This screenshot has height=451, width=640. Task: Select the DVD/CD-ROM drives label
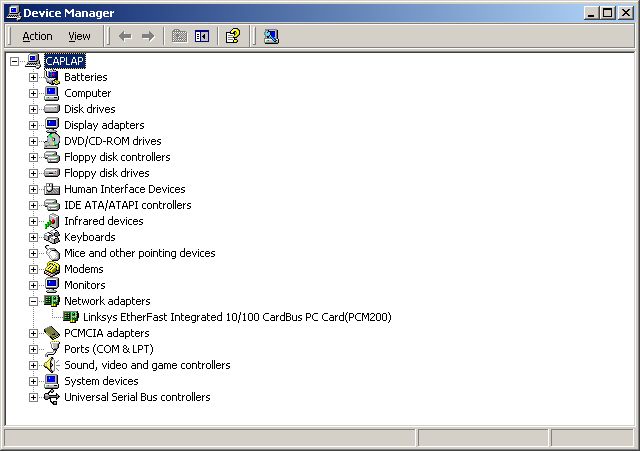[x=113, y=141]
